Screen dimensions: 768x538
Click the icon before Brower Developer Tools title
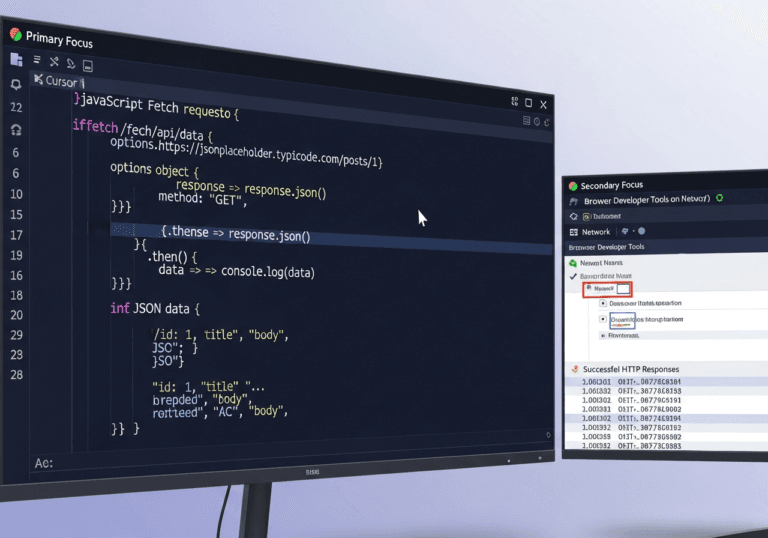(574, 201)
